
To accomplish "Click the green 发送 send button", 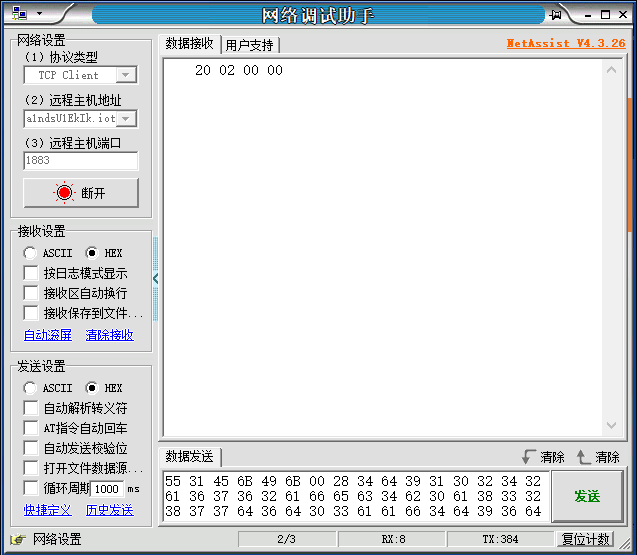I will [x=587, y=496].
